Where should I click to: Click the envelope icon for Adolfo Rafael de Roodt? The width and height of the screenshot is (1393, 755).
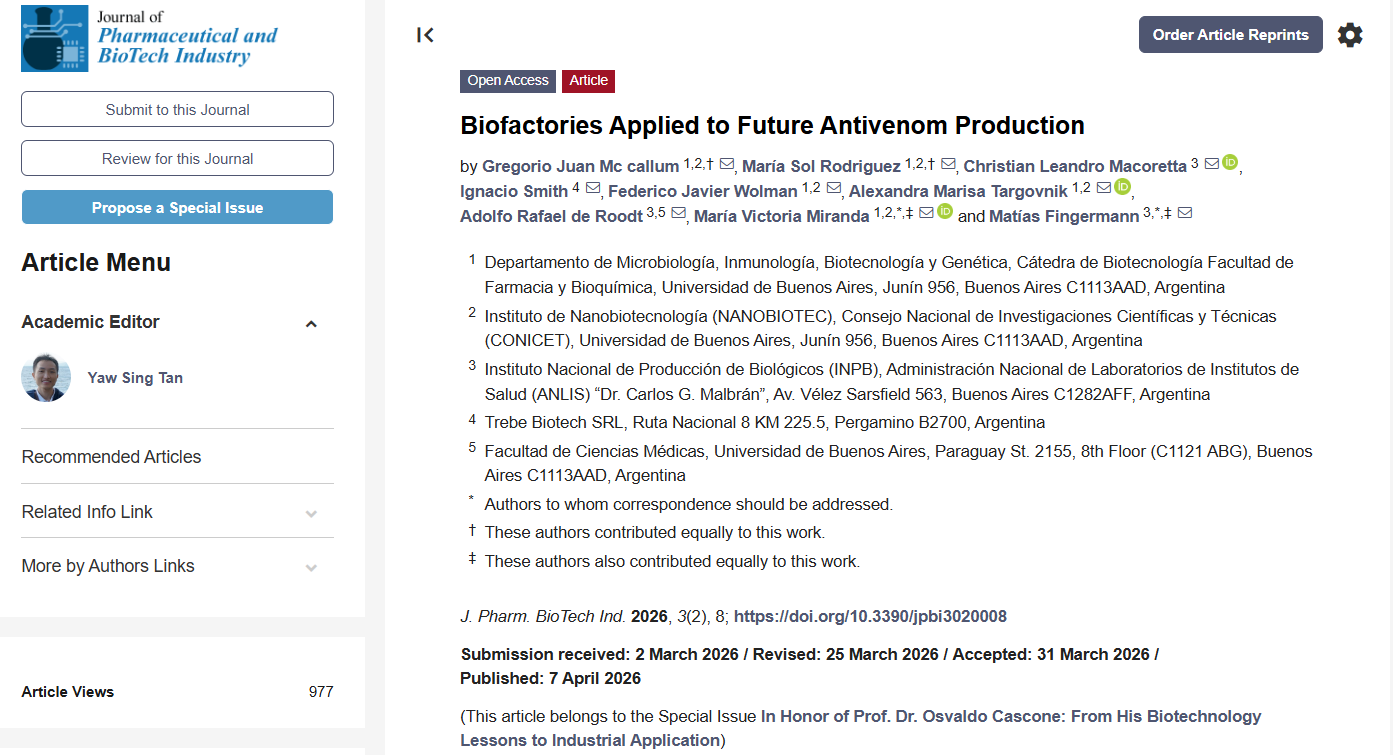tap(678, 213)
